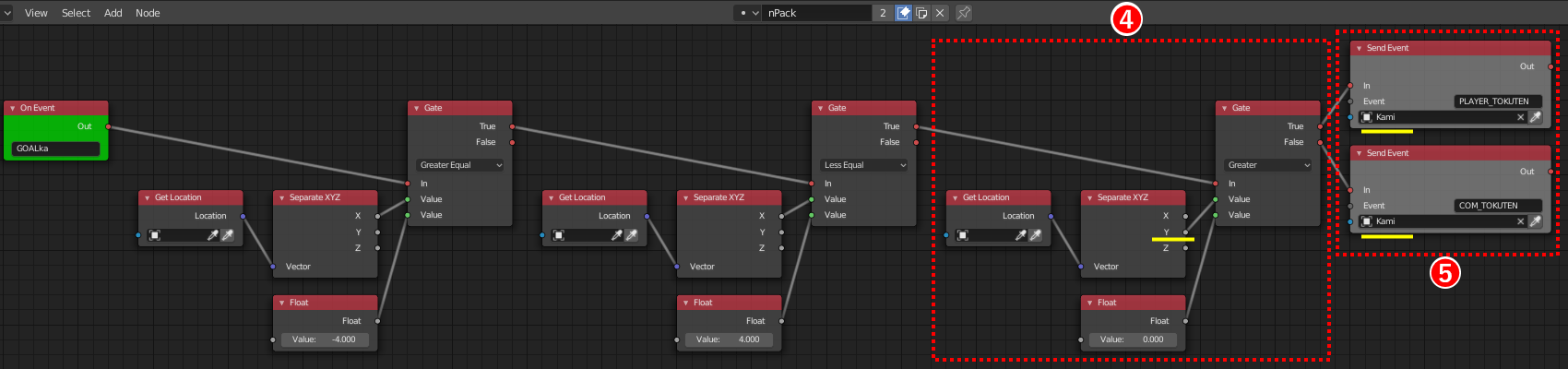This screenshot has width=1568, height=369.
Task: Open the editor type dropdown arrow
Action: tap(7, 13)
